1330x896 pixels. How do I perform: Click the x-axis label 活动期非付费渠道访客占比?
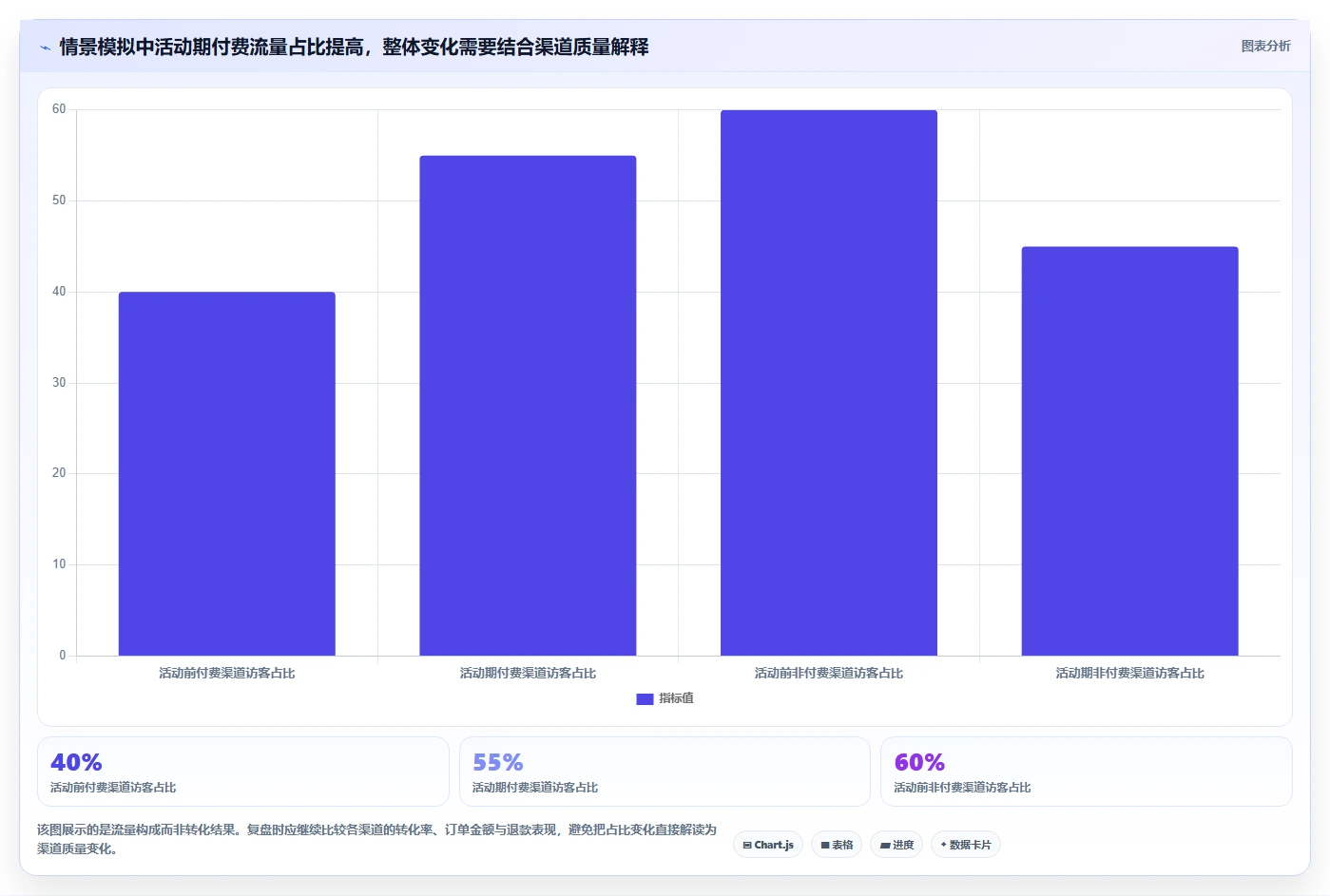click(x=1129, y=673)
